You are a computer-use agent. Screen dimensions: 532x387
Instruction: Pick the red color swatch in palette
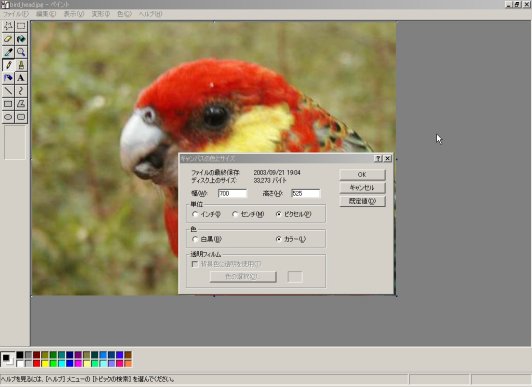click(37, 364)
